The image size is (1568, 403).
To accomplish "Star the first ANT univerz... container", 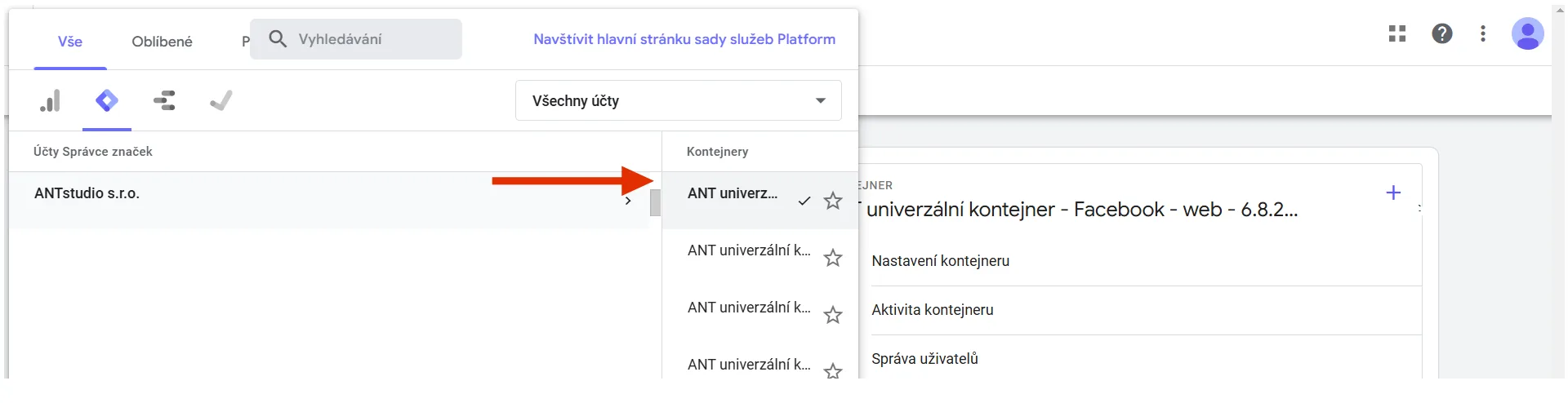I will coord(833,201).
